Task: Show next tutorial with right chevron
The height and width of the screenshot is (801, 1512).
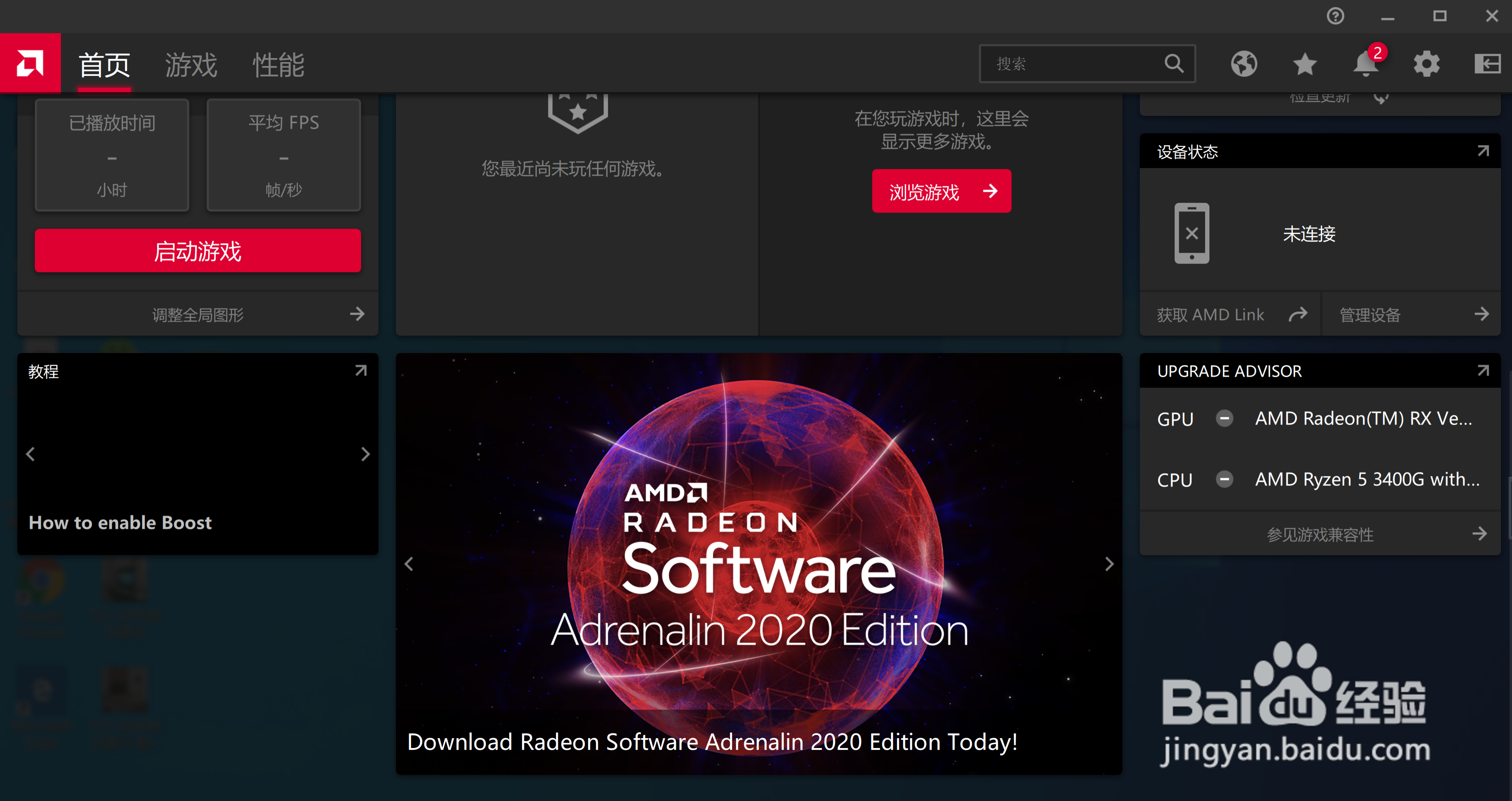Action: 365,453
